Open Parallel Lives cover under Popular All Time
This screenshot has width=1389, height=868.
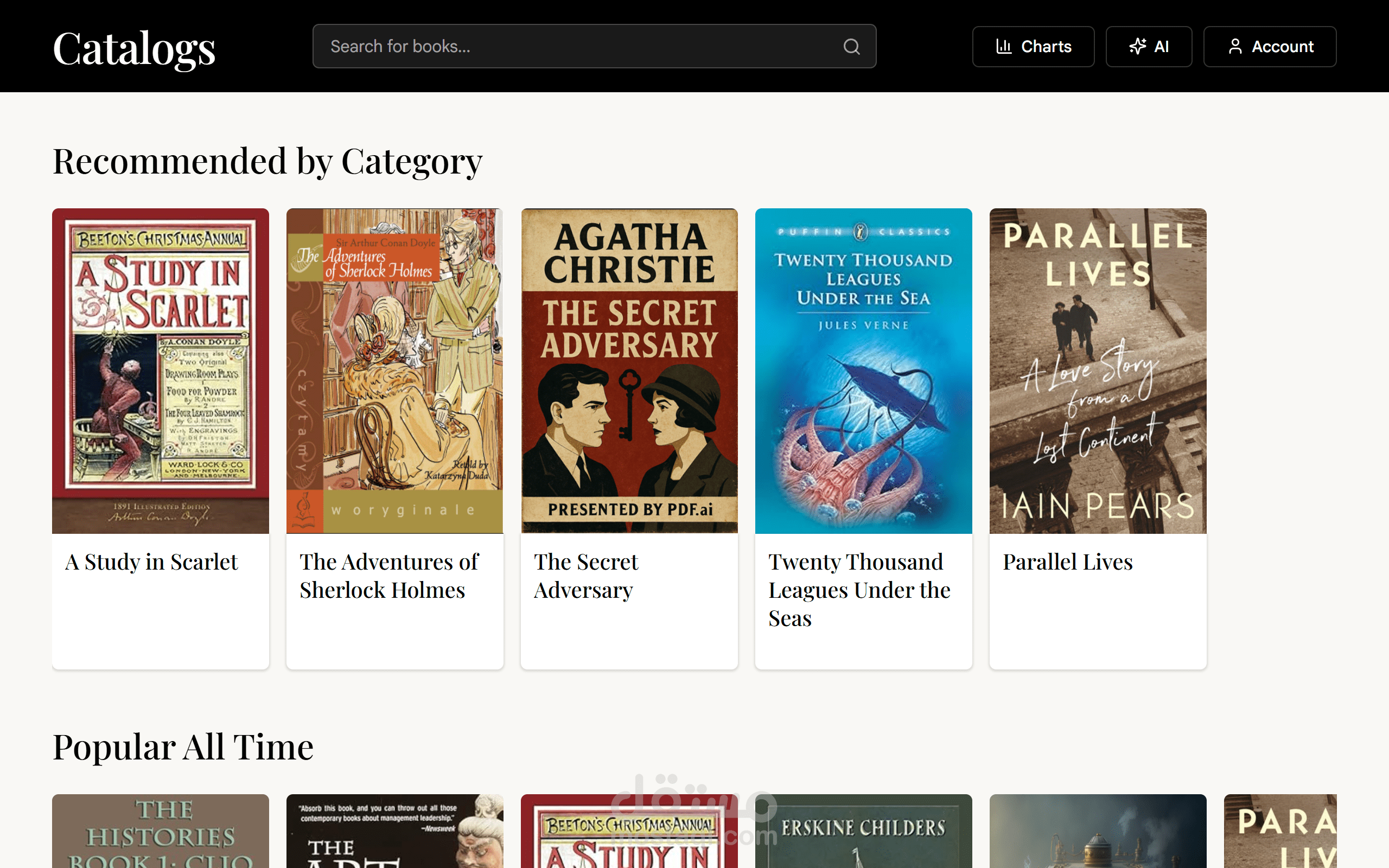pyautogui.click(x=1280, y=831)
